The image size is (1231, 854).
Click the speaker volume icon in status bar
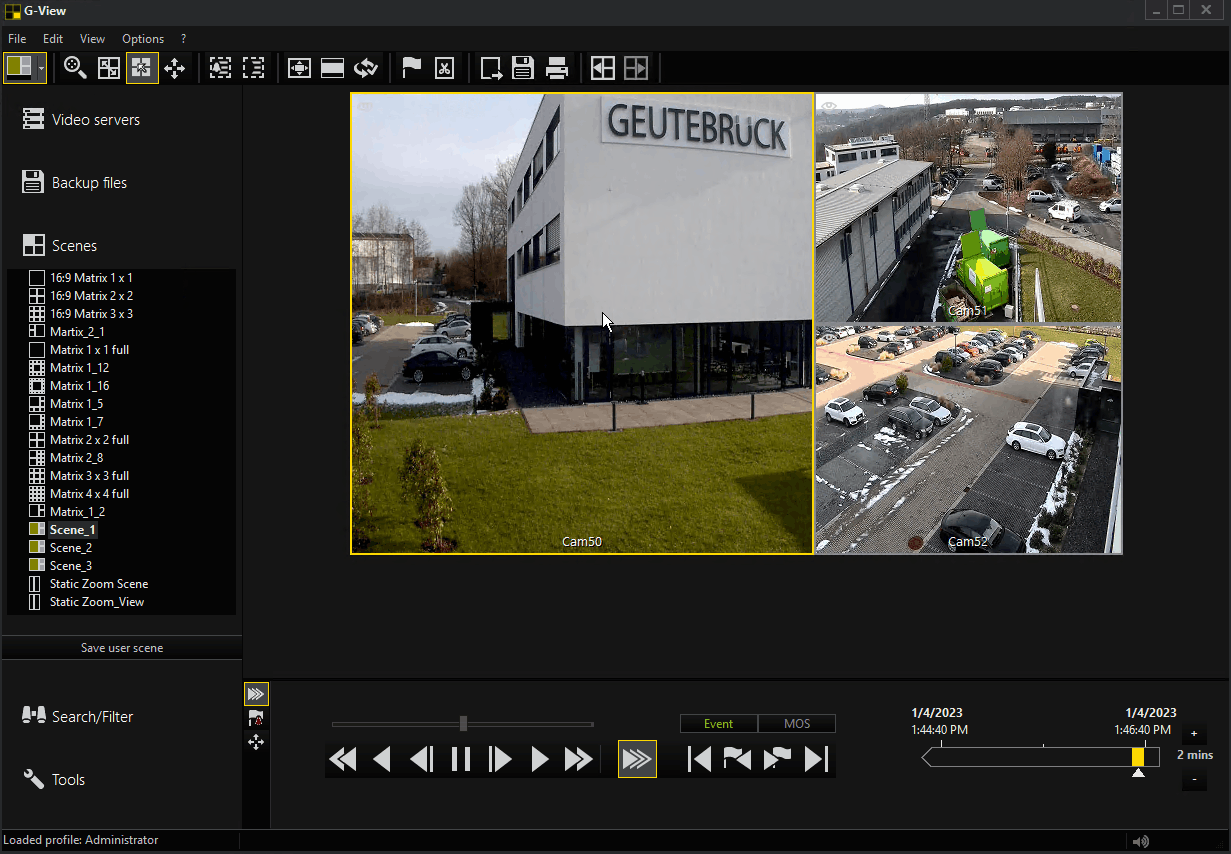1141,841
